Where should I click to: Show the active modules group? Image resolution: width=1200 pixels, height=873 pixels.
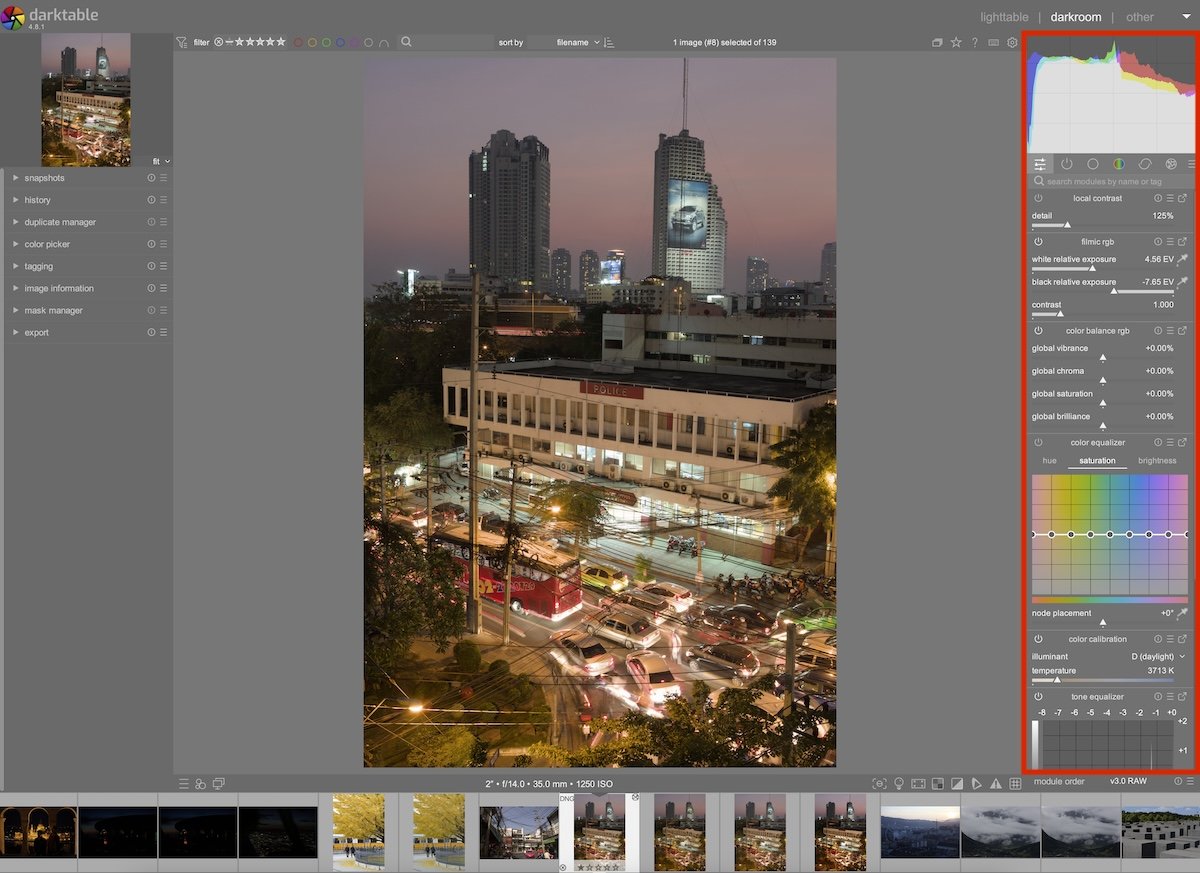(1066, 164)
